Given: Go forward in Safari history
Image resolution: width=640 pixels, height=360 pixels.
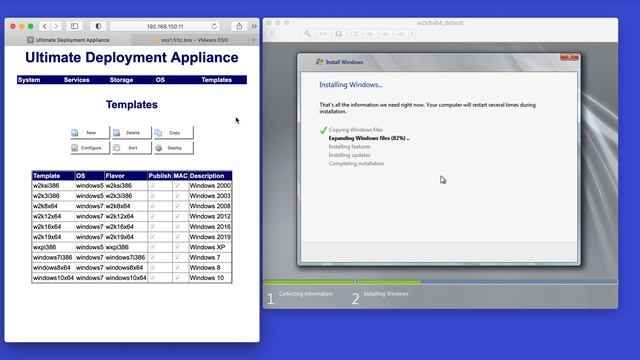Looking at the screenshot, I should 56,26.
